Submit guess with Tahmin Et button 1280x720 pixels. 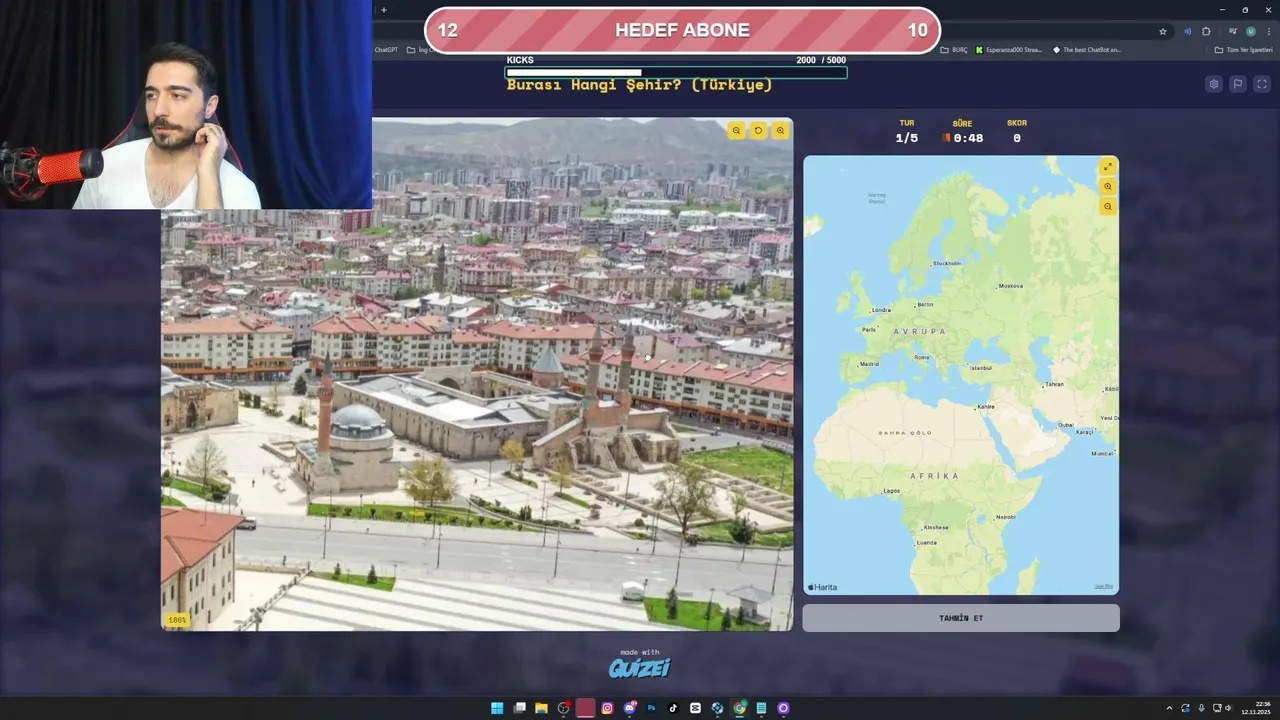(961, 618)
